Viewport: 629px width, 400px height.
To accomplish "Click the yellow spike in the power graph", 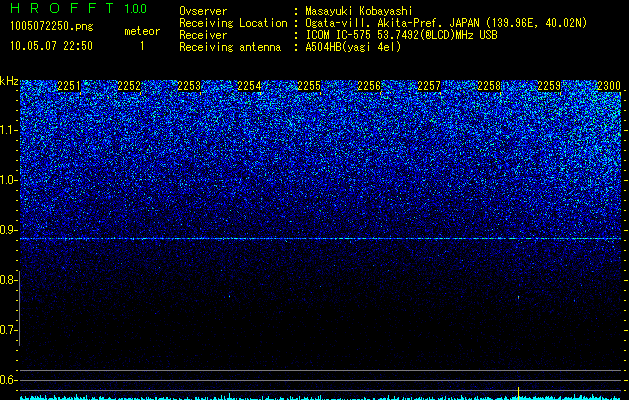I will (x=519, y=392).
